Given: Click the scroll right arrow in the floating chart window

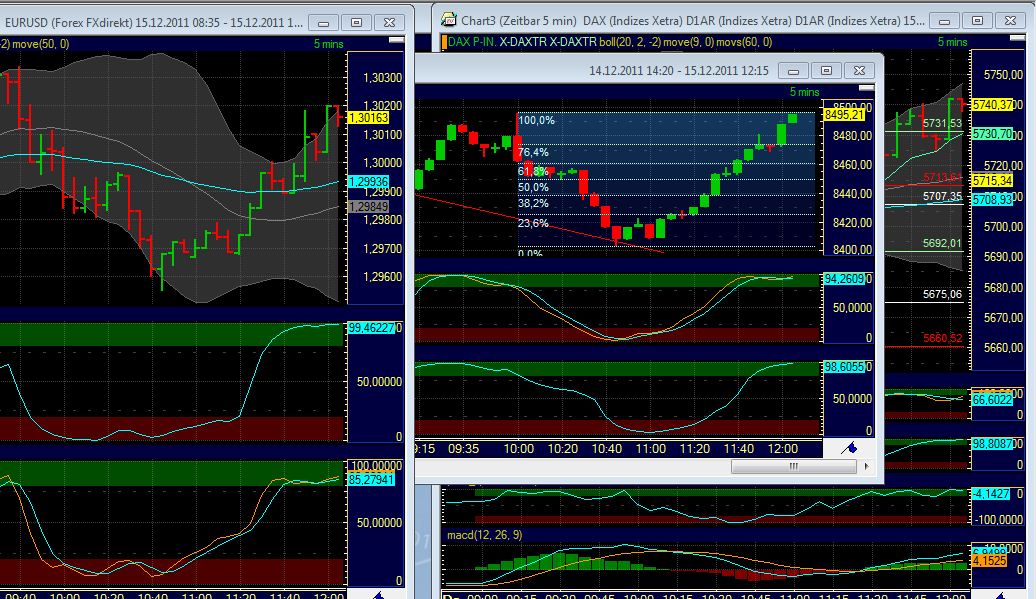Looking at the screenshot, I should click(866, 466).
